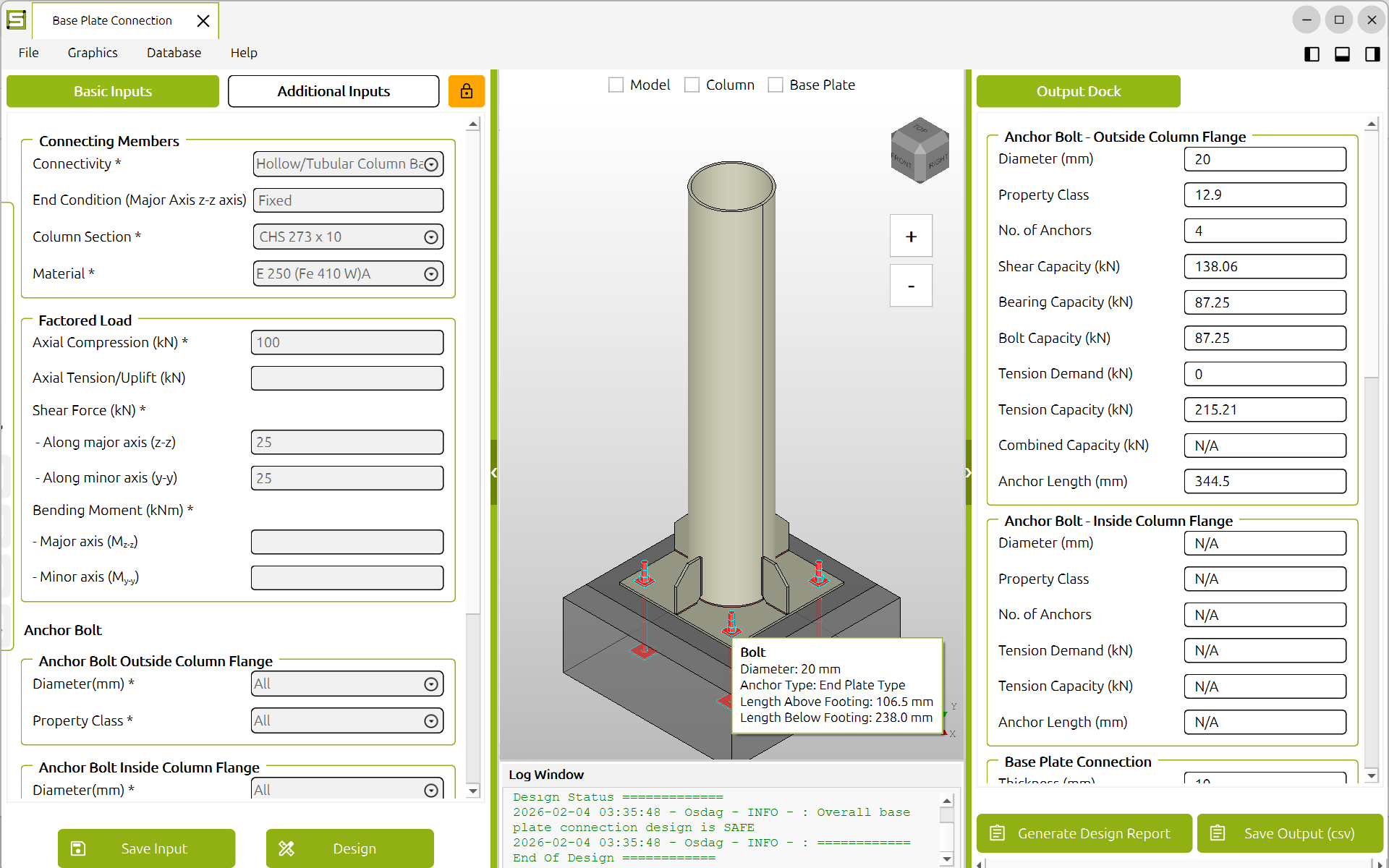Viewport: 1389px width, 868px height.
Task: Click the 'Log Window' heading
Action: tap(546, 775)
